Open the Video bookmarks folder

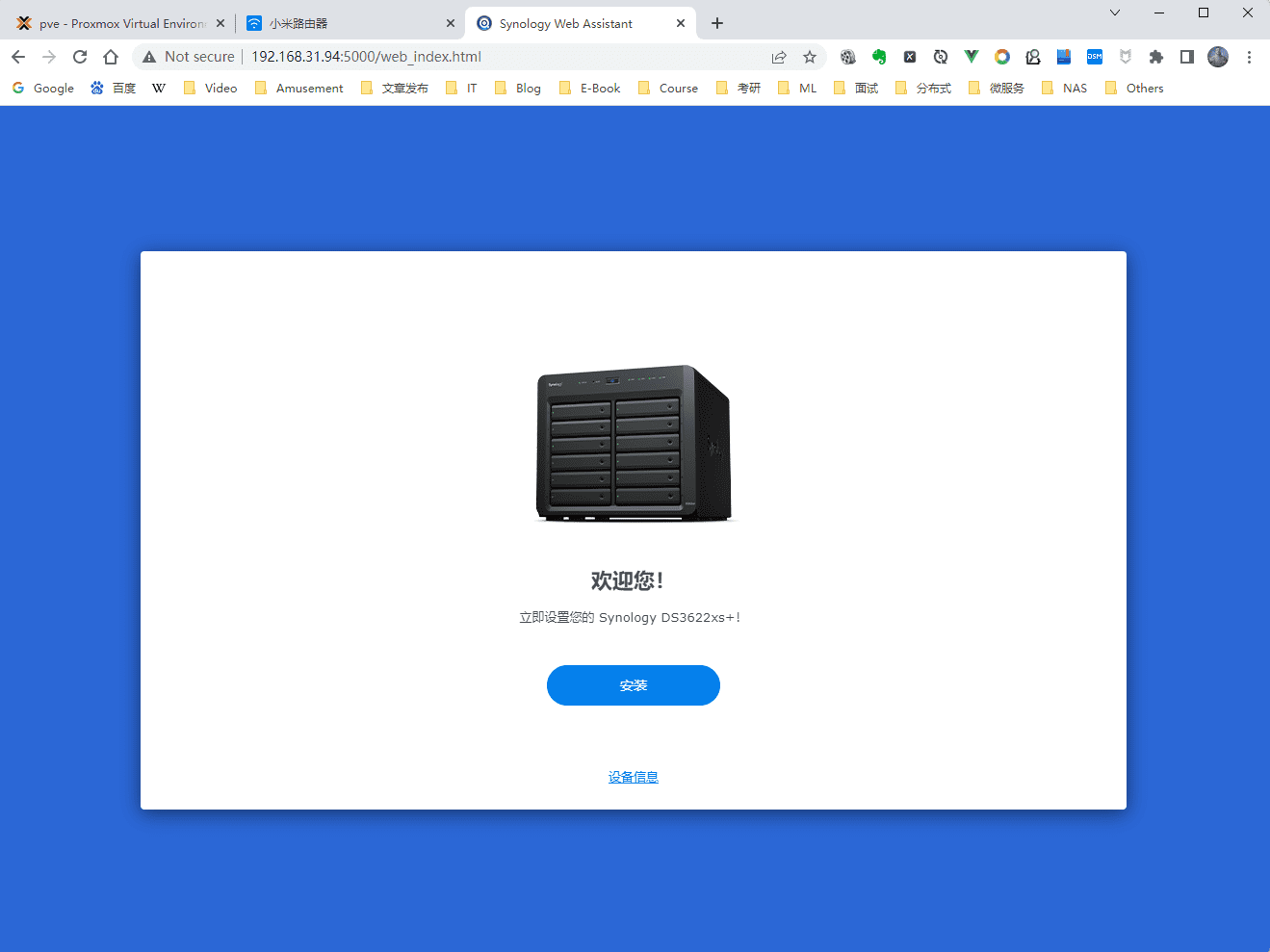click(x=210, y=88)
